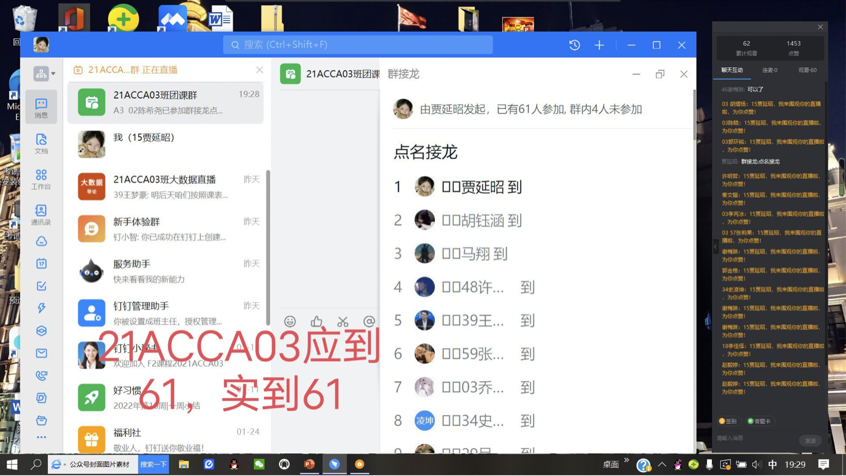Click the thumbs-up icon in chat toolbar
Viewport: 846px width, 476px height.
click(x=317, y=321)
